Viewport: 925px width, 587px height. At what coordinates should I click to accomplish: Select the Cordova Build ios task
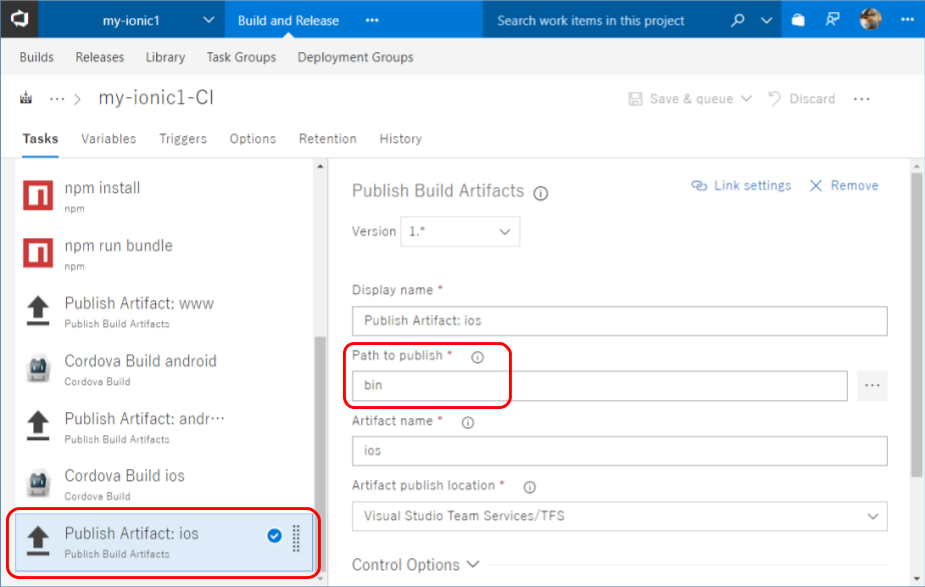[x=164, y=484]
